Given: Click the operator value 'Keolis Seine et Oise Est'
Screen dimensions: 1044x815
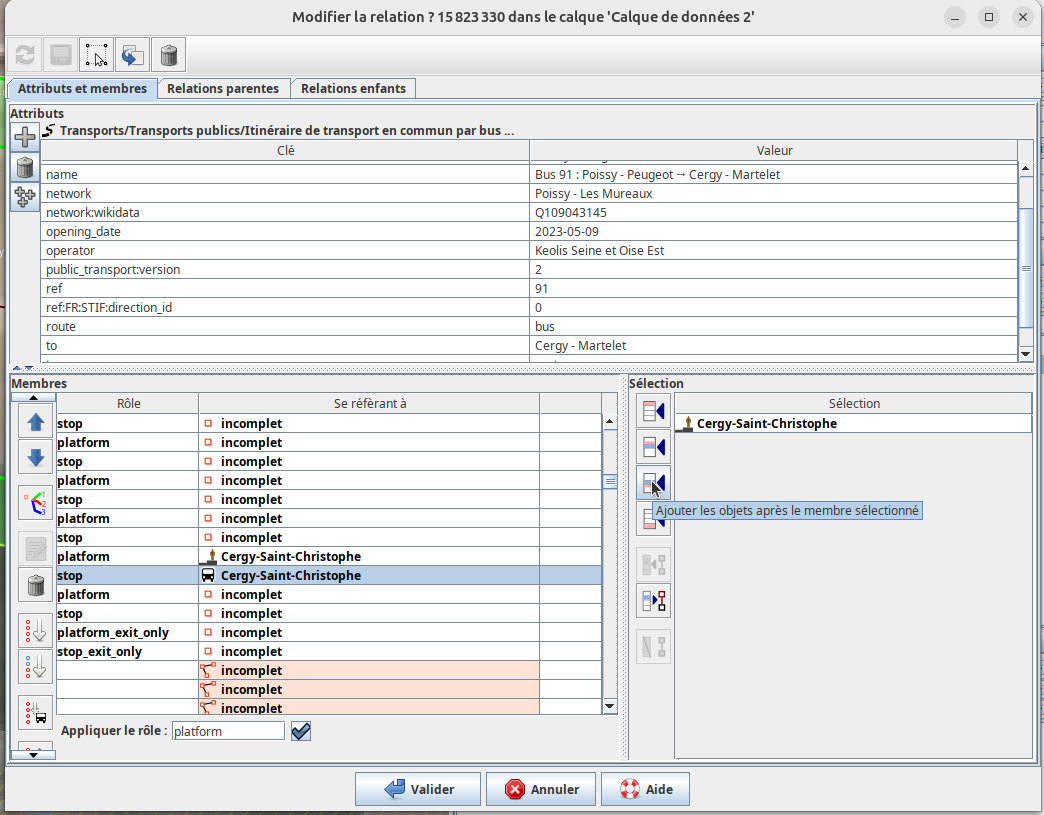Looking at the screenshot, I should [x=774, y=250].
